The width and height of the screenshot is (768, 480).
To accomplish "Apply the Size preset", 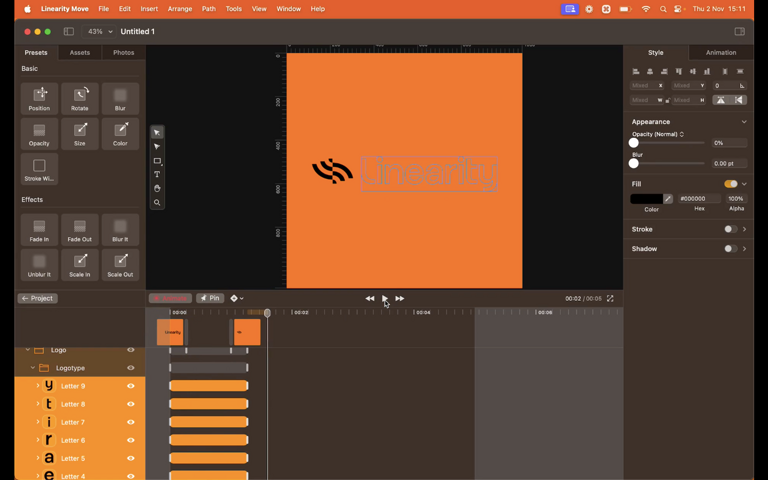I will click(80, 134).
